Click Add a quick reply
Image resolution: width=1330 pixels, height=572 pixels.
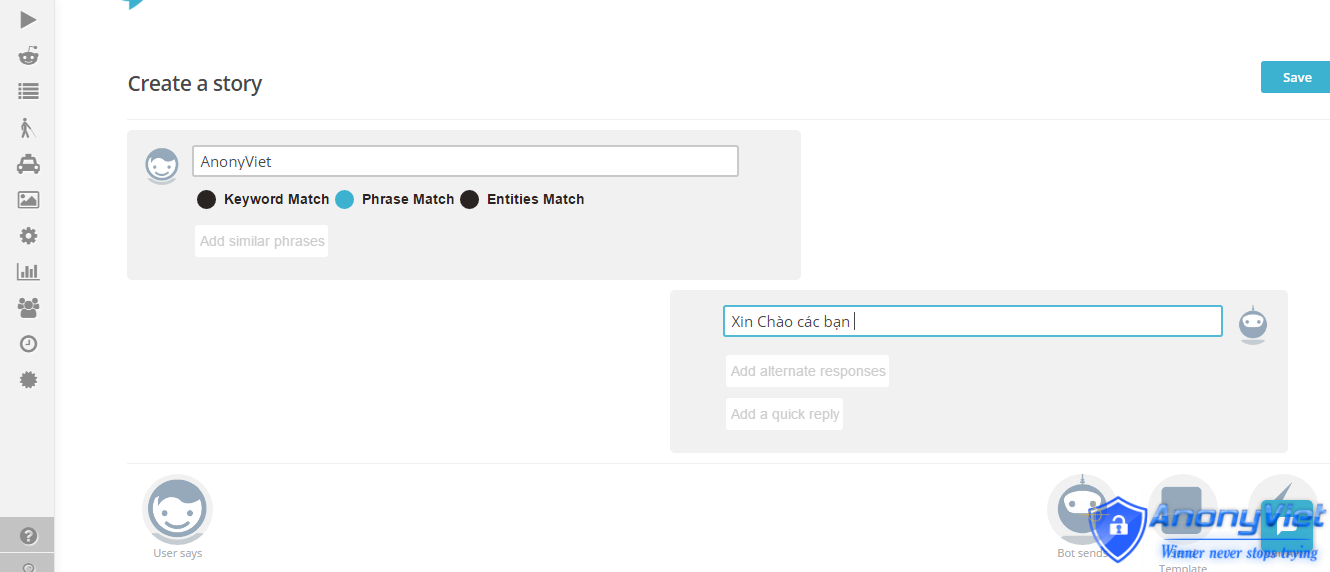pyautogui.click(x=785, y=414)
